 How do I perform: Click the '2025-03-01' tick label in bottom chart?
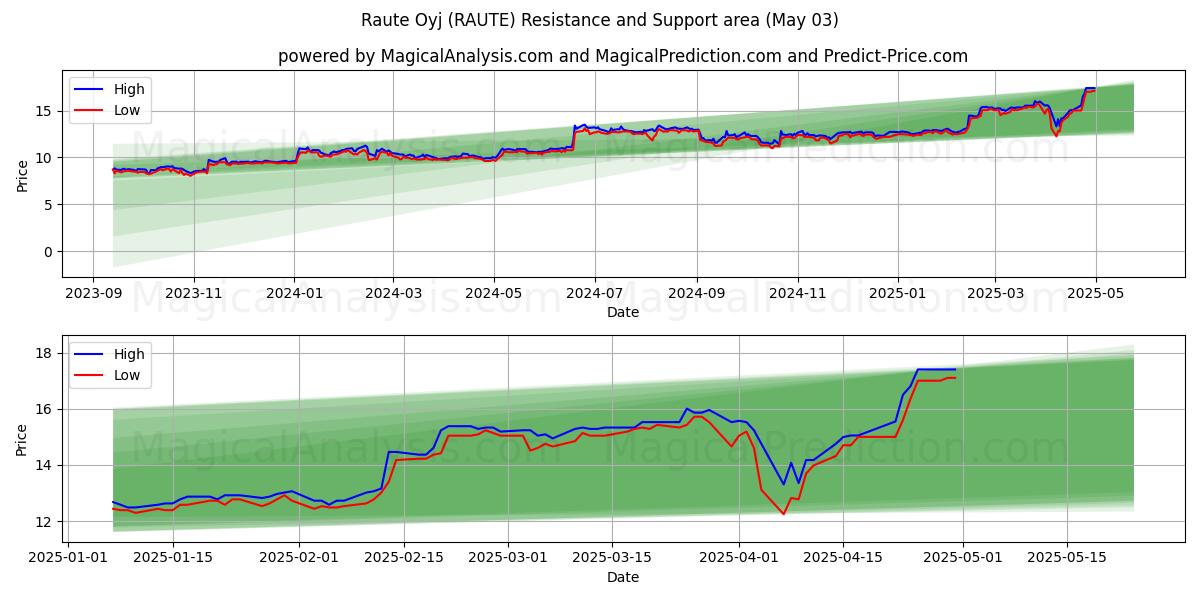pos(508,557)
